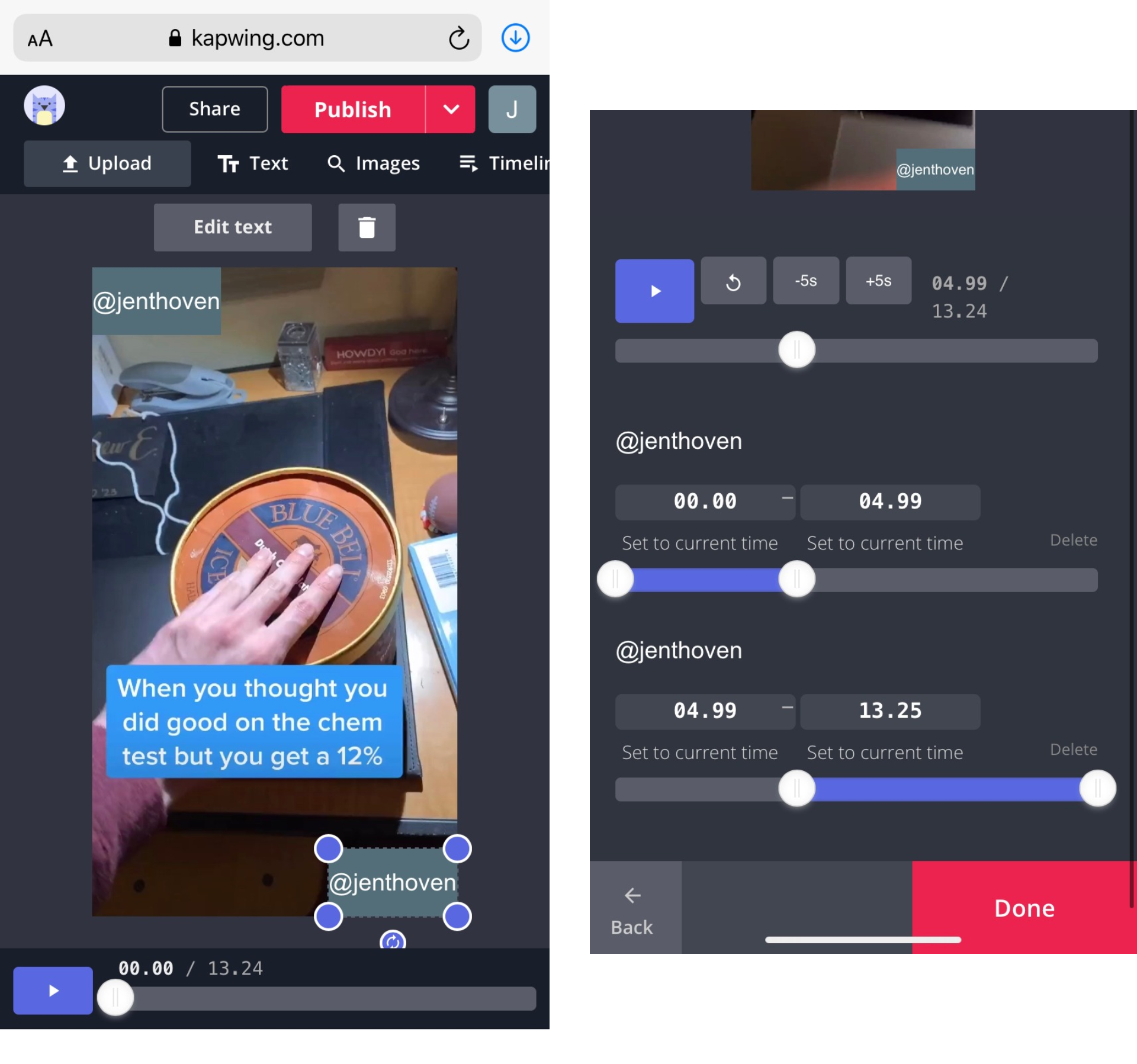The height and width of the screenshot is (1064, 1137).
Task: Click the Upload tool icon
Action: tap(72, 163)
